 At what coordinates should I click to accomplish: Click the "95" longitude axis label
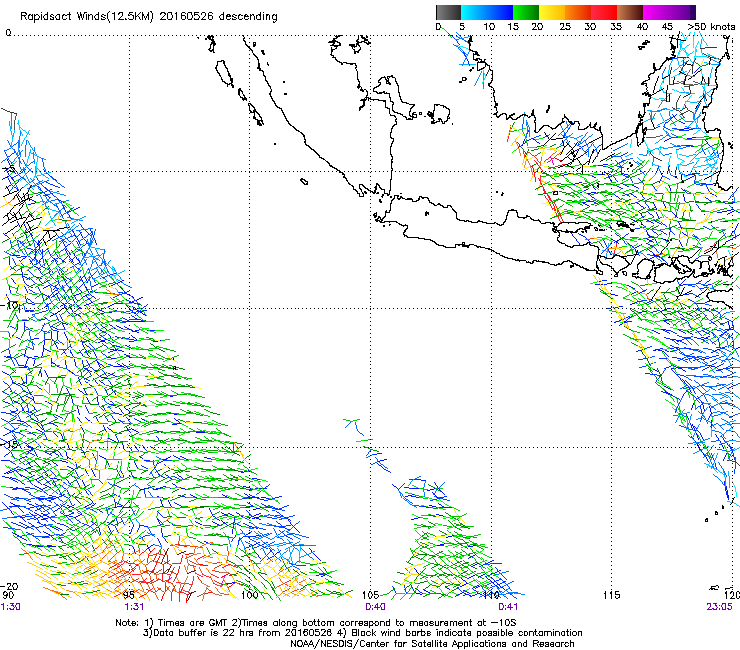128,595
